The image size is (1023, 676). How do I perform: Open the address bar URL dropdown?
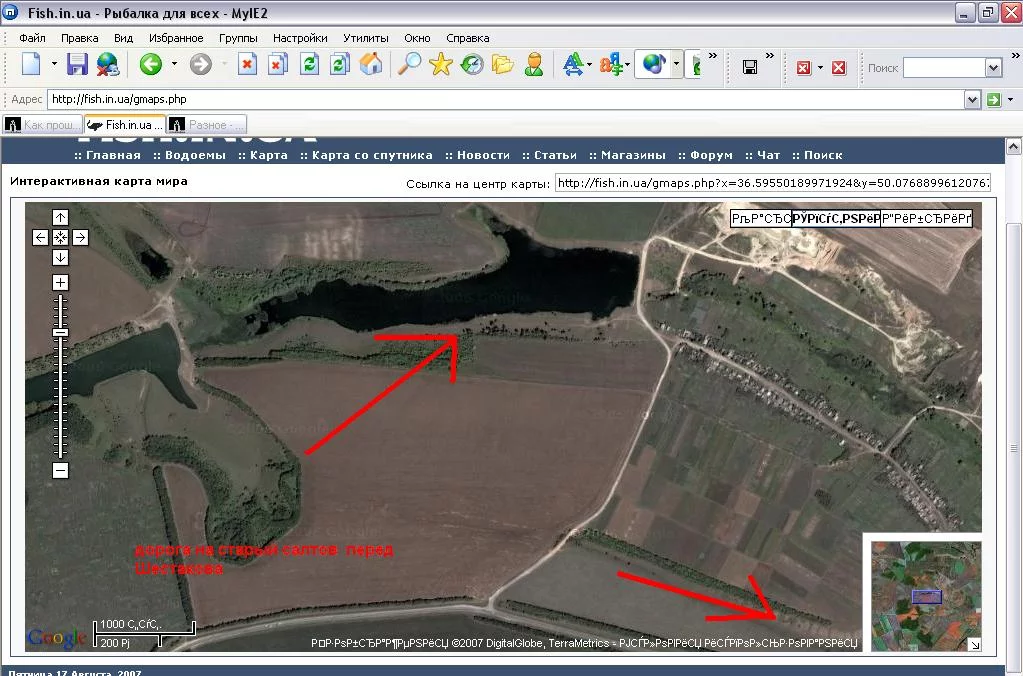tap(971, 100)
